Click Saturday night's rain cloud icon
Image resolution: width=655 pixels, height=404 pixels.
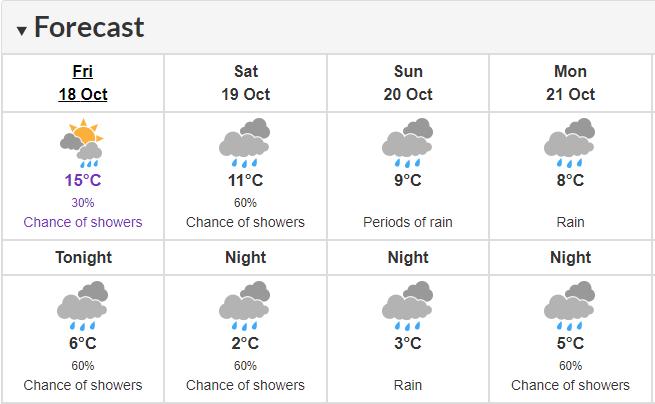(245, 306)
